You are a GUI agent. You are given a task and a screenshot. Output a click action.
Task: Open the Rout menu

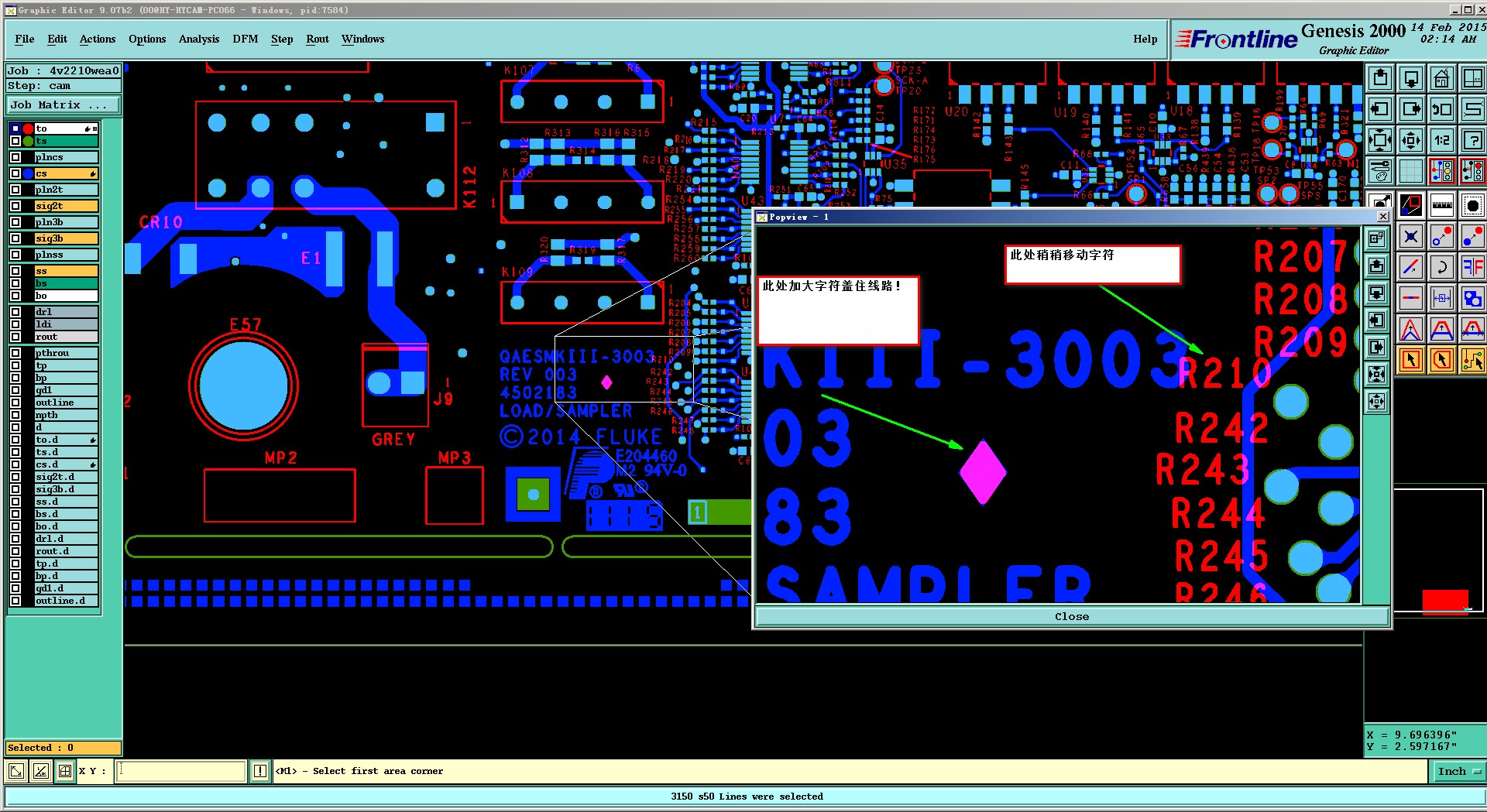pos(318,39)
